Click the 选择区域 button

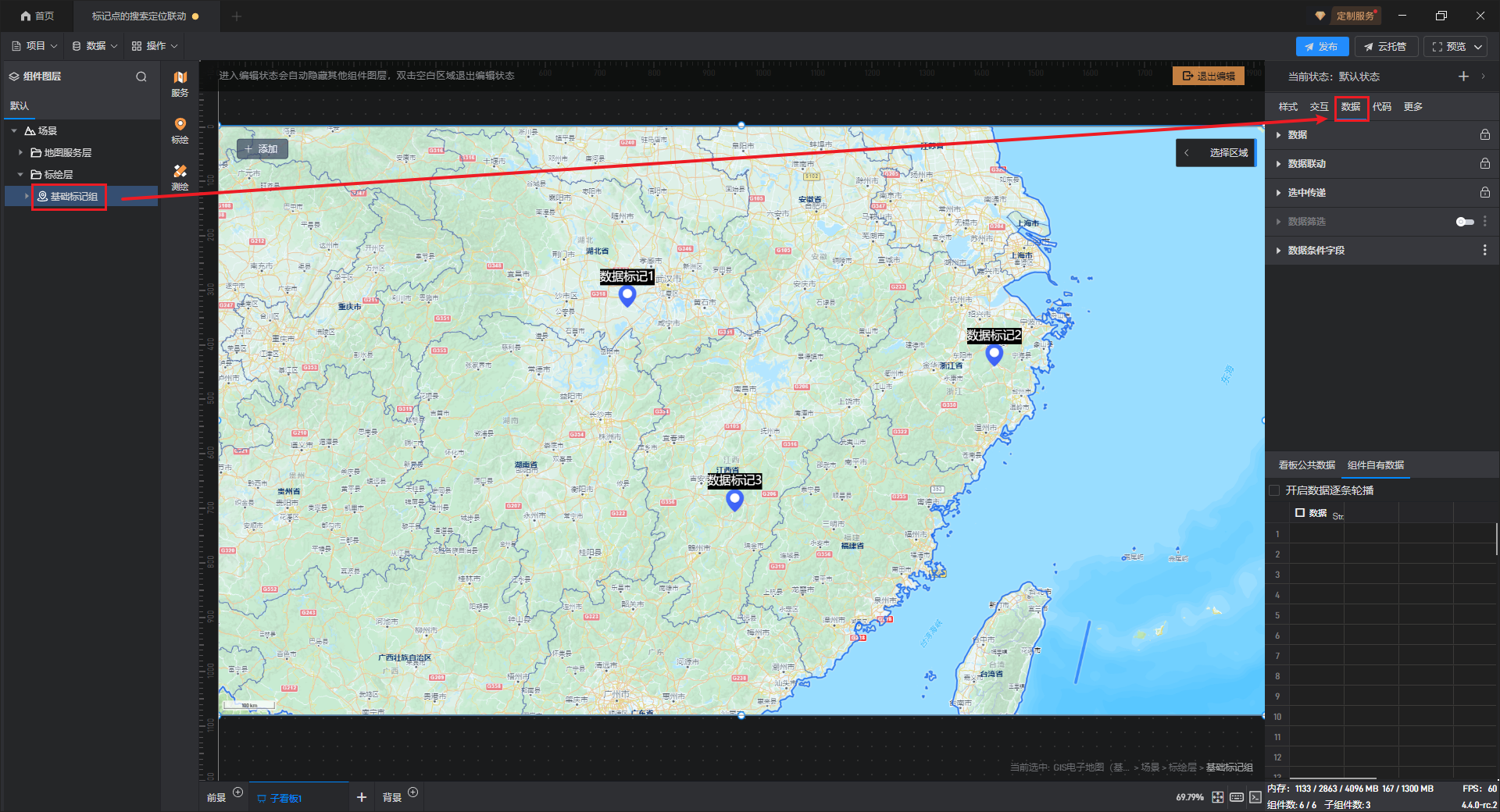[1229, 153]
